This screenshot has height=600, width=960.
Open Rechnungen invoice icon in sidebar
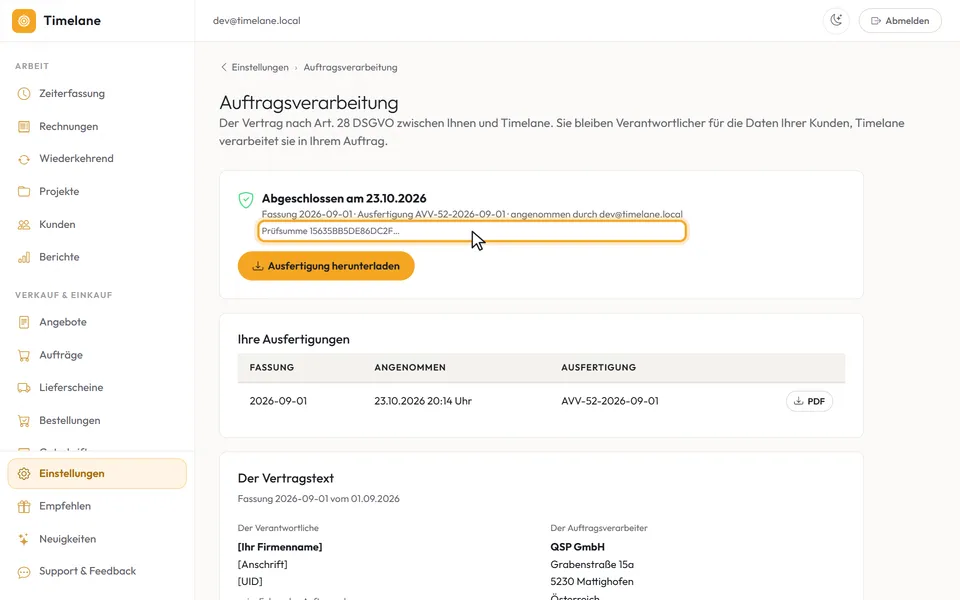point(24,127)
